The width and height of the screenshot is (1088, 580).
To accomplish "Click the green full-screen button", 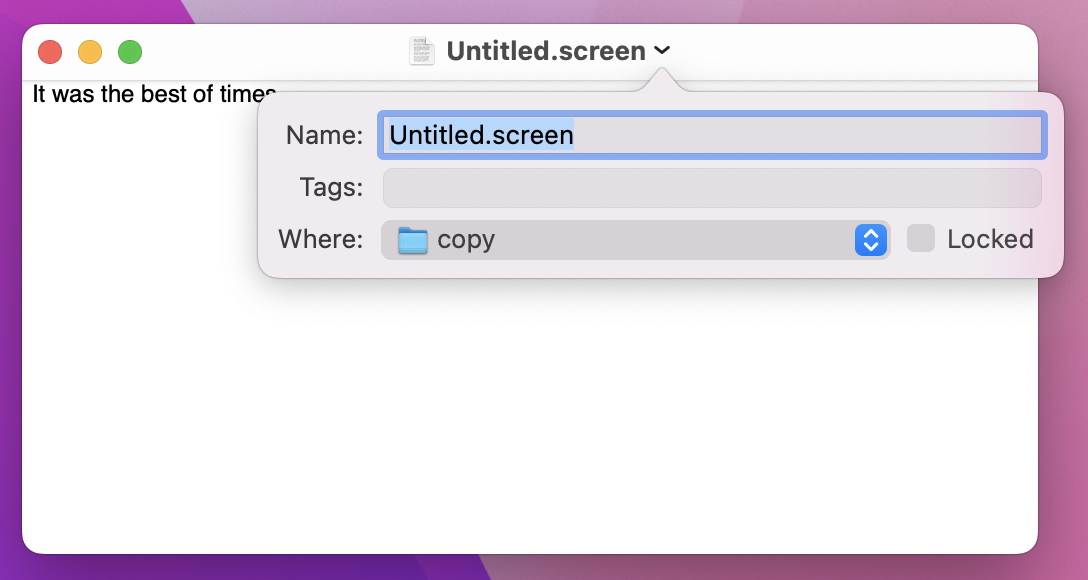I will coord(130,50).
